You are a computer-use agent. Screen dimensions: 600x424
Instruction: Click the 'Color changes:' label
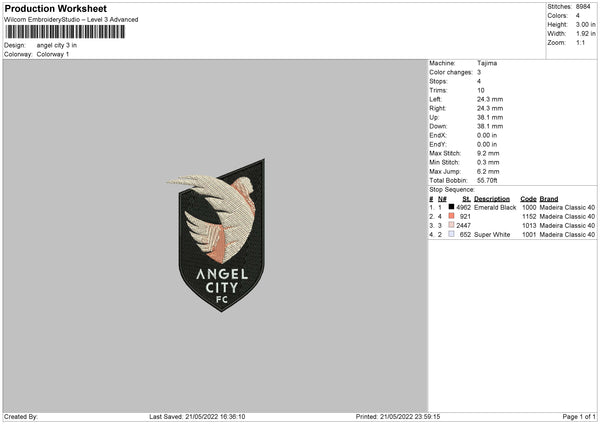point(451,72)
